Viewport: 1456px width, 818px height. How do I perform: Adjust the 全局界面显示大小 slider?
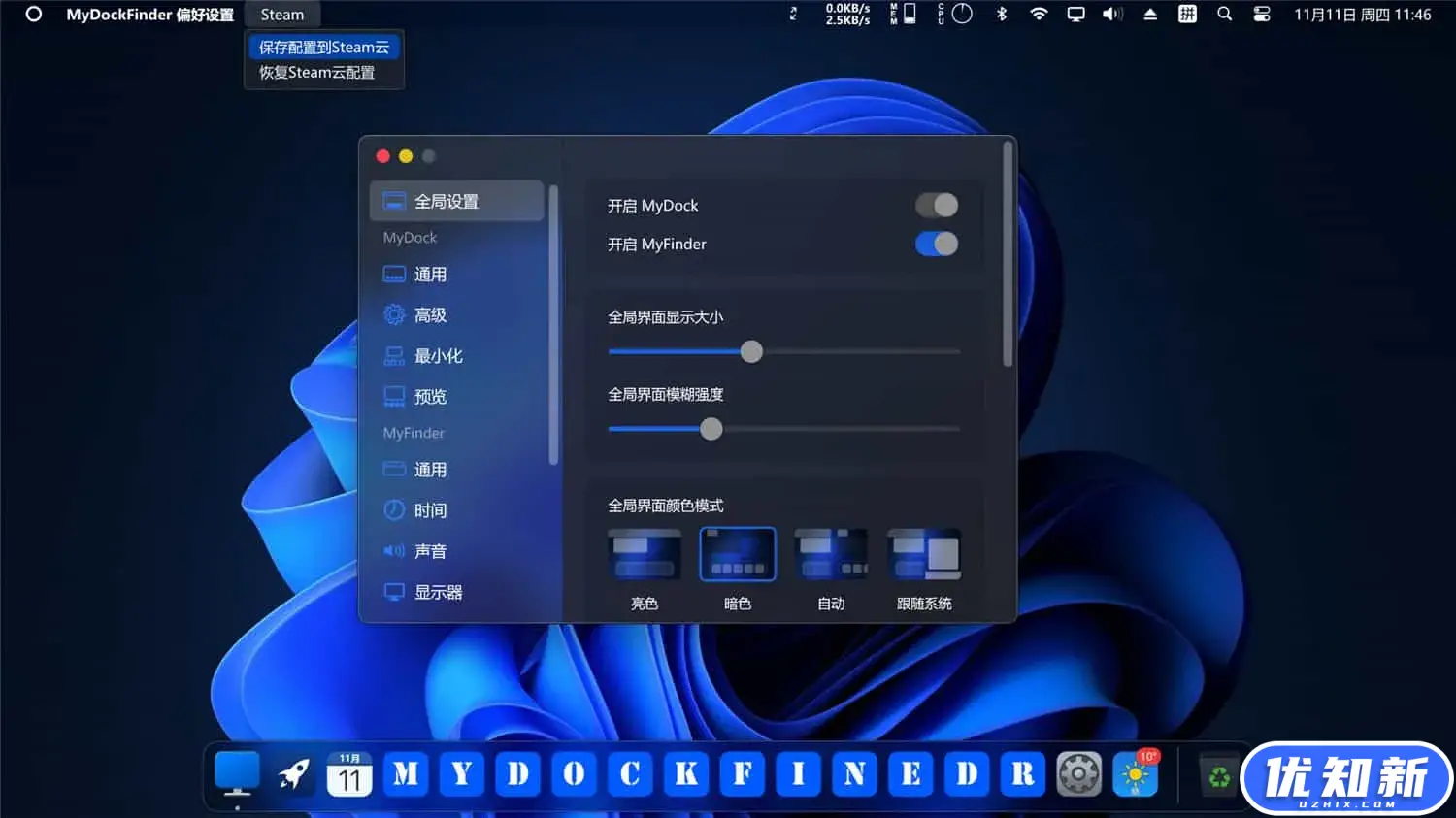pos(750,351)
